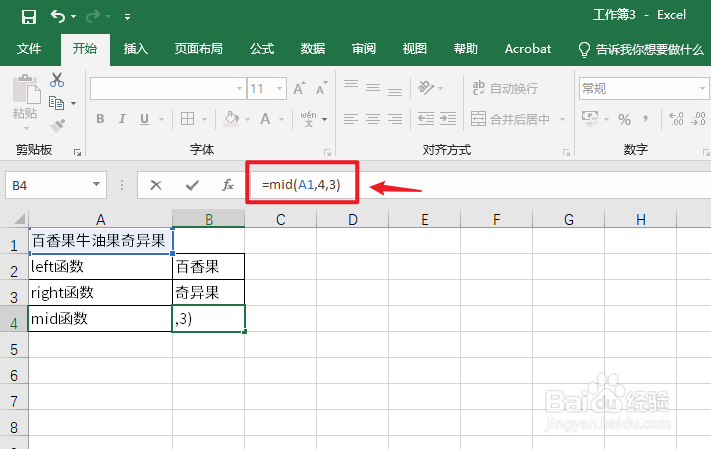
Task: Click the Increase Decimal icon
Action: coord(677,119)
